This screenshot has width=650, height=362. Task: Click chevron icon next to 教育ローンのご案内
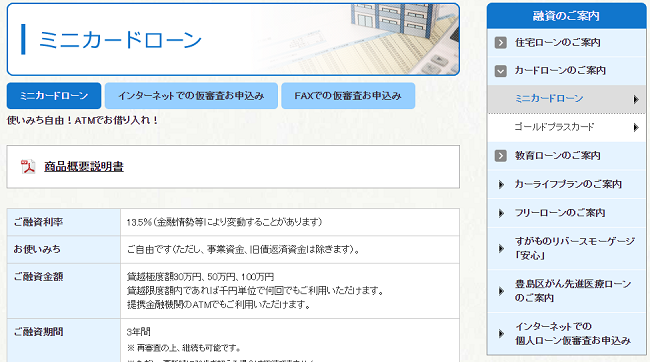click(501, 156)
